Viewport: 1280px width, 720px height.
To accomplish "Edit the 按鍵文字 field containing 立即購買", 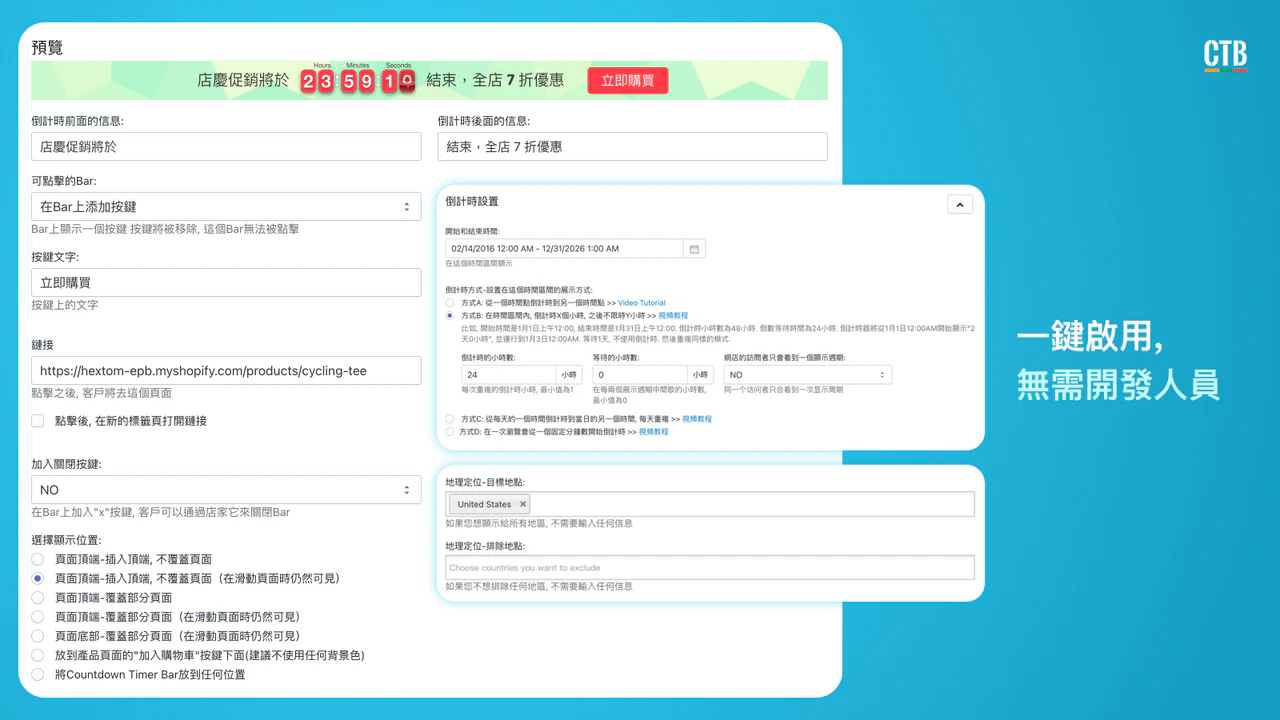I will click(x=226, y=283).
